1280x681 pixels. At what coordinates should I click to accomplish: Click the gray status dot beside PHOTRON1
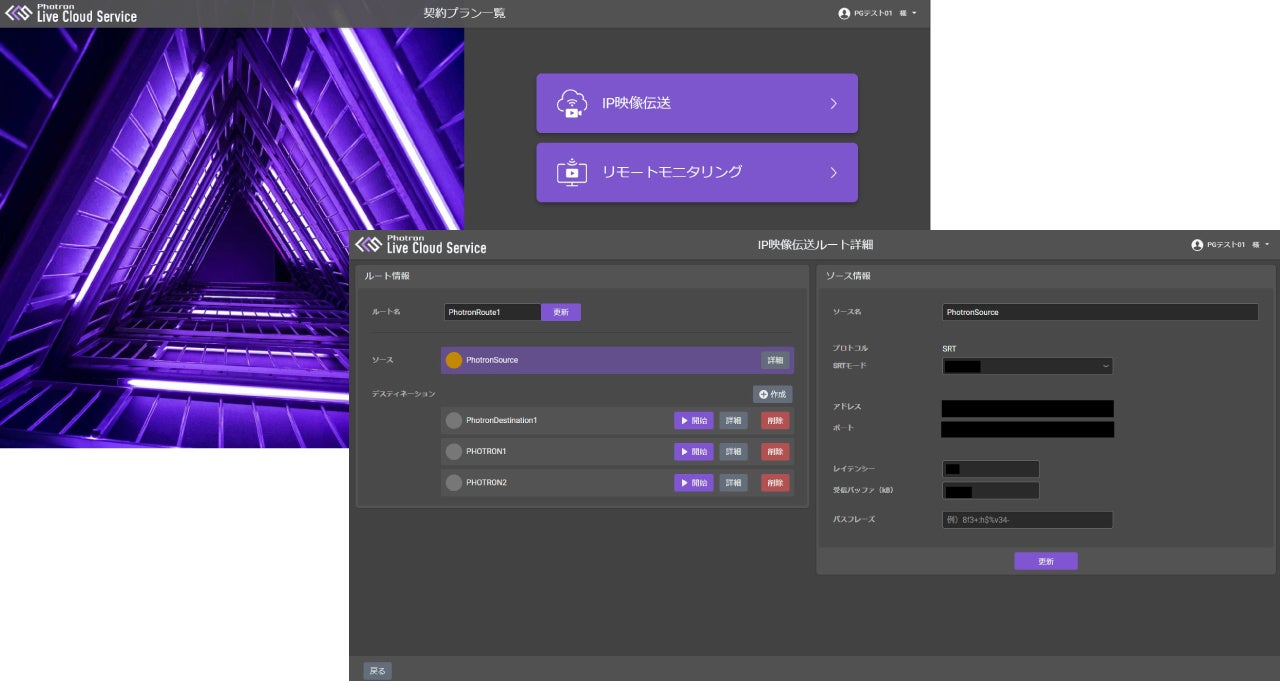point(453,451)
